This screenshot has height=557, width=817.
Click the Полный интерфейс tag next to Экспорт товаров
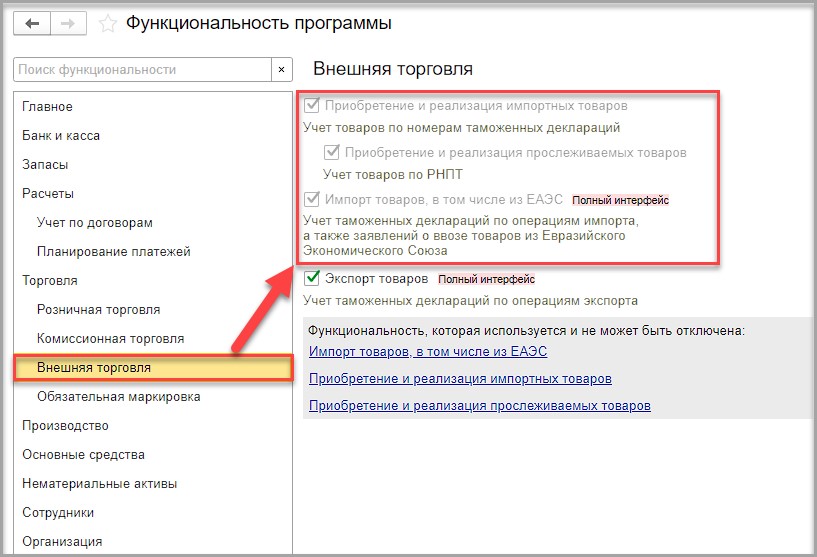(486, 279)
